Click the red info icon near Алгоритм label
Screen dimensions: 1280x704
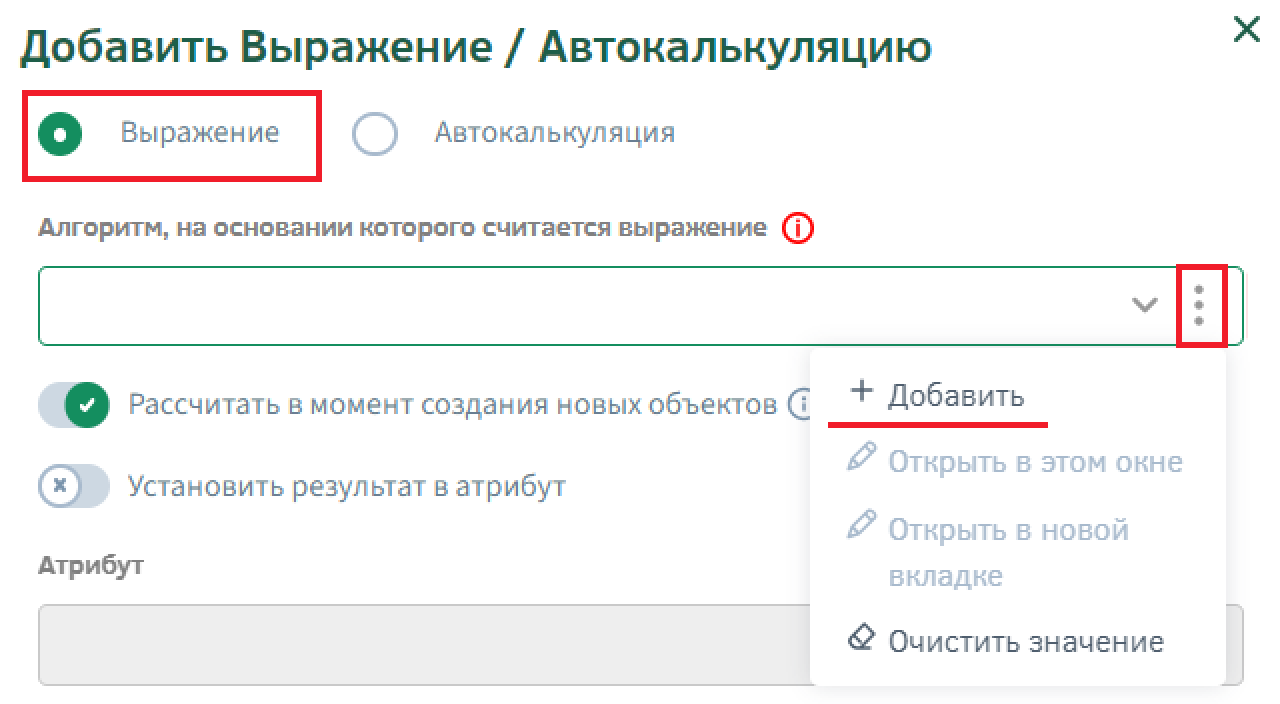(799, 229)
